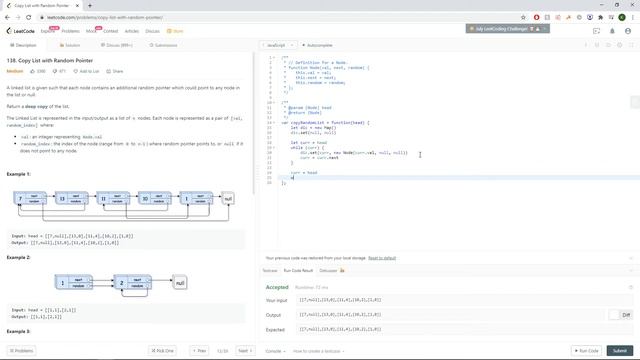This screenshot has height=360, width=640.
Task: Go back in browser history
Action: click(x=7, y=17)
